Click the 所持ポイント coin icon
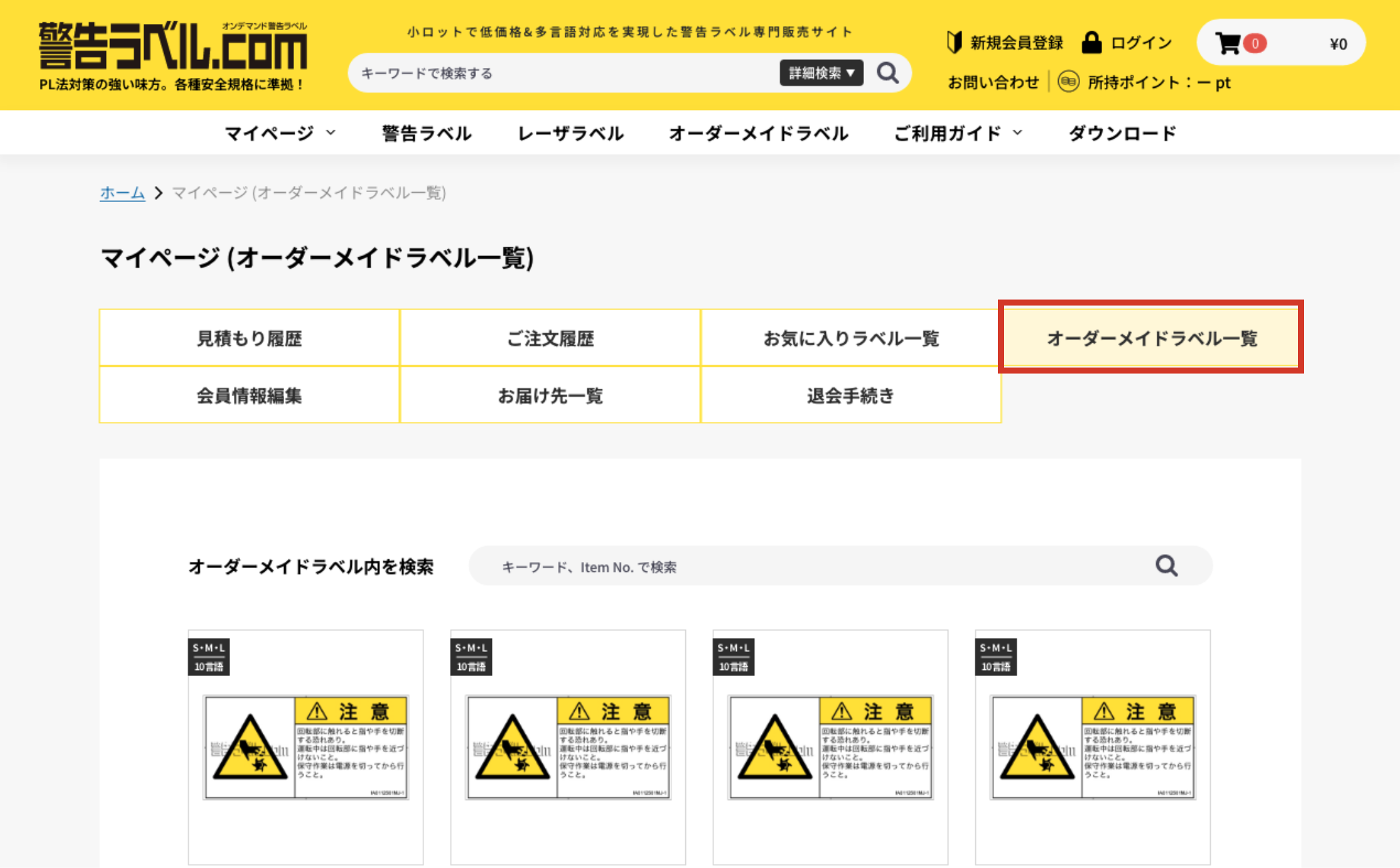Viewport: 1400px width, 868px height. [x=1068, y=82]
